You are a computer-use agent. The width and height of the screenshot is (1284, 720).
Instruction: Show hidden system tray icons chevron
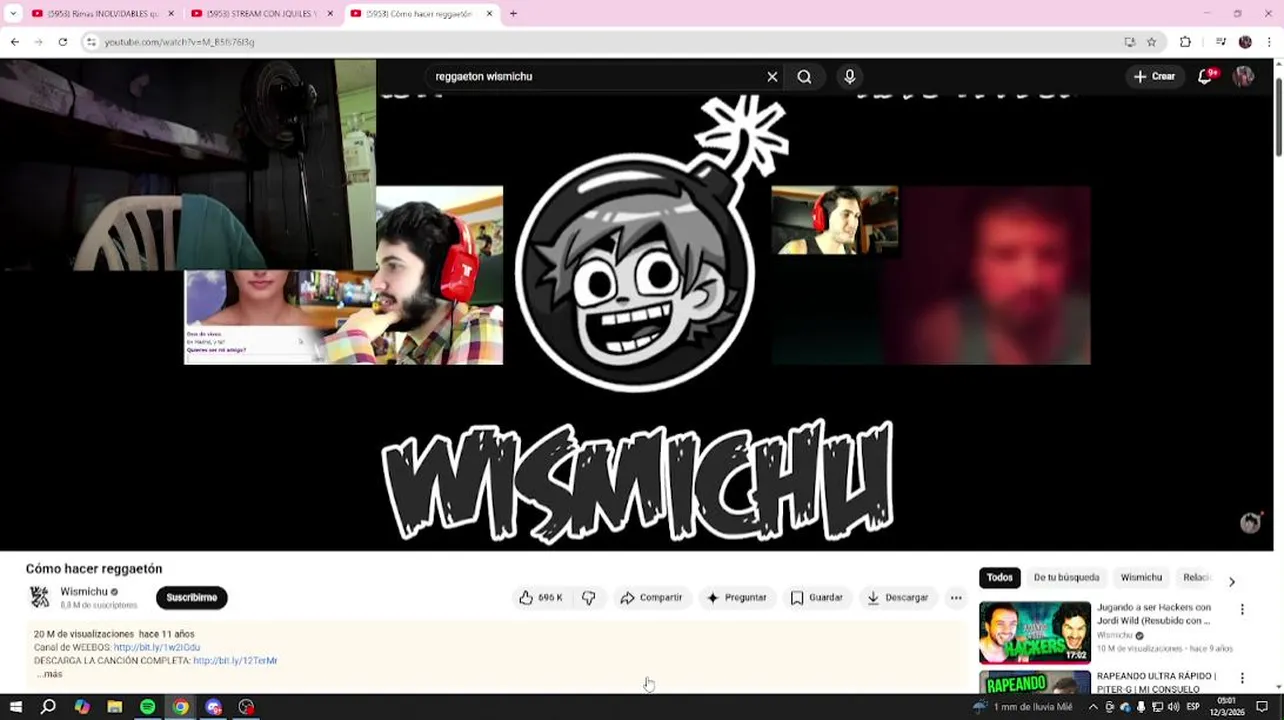(x=1093, y=707)
